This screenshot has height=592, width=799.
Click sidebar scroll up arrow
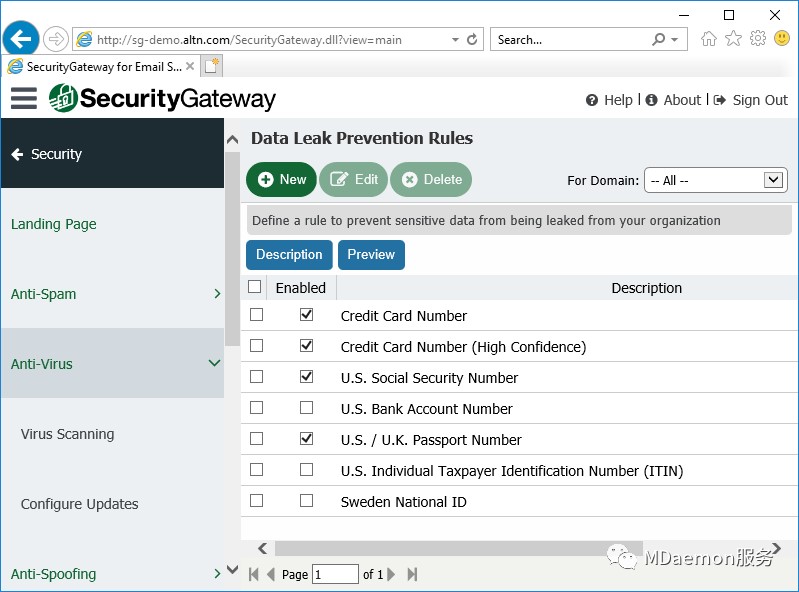(232, 139)
